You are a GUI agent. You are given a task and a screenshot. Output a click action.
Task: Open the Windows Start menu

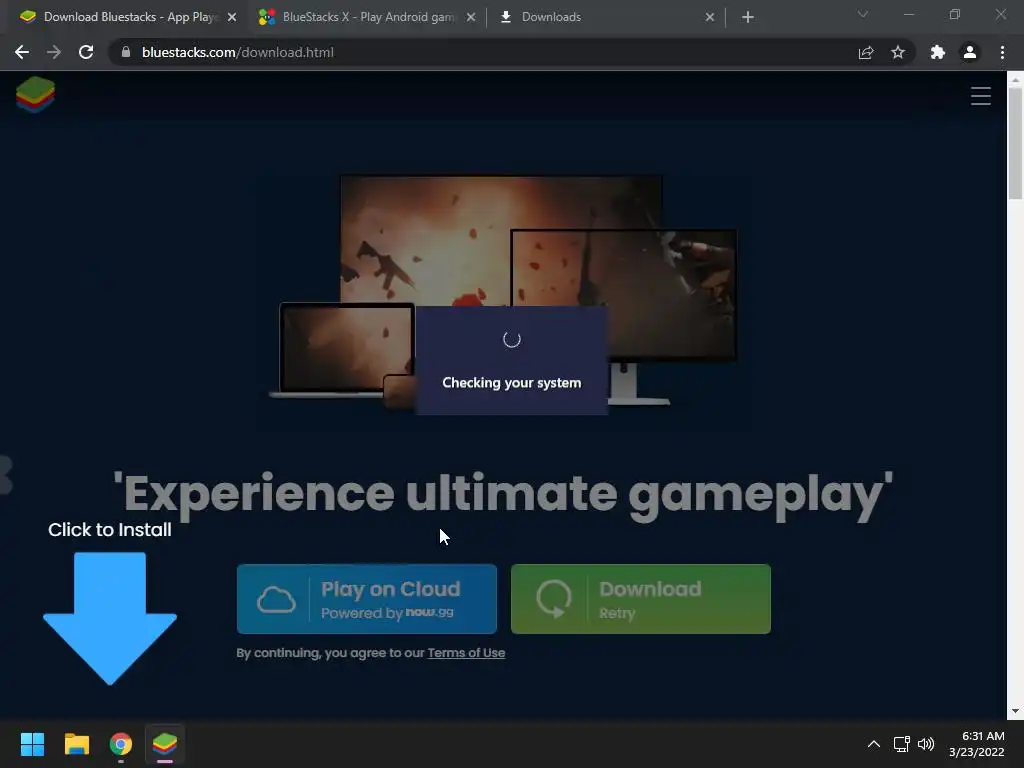32,744
